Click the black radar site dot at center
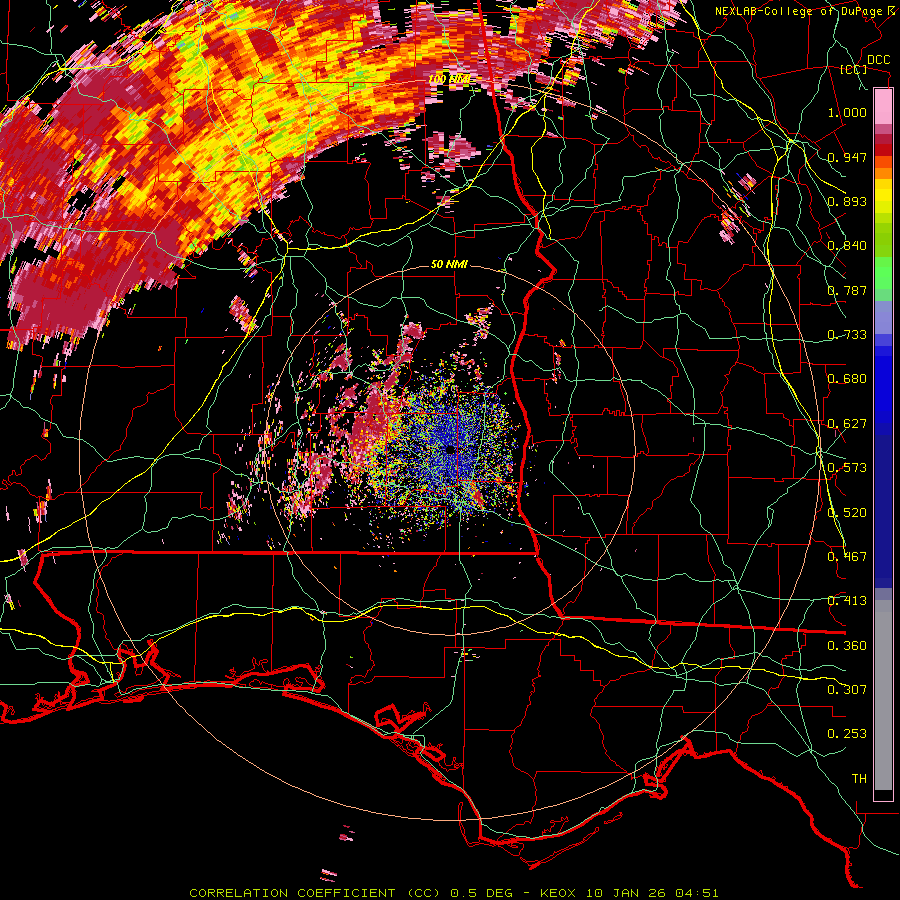Image resolution: width=900 pixels, height=900 pixels. tap(450, 449)
